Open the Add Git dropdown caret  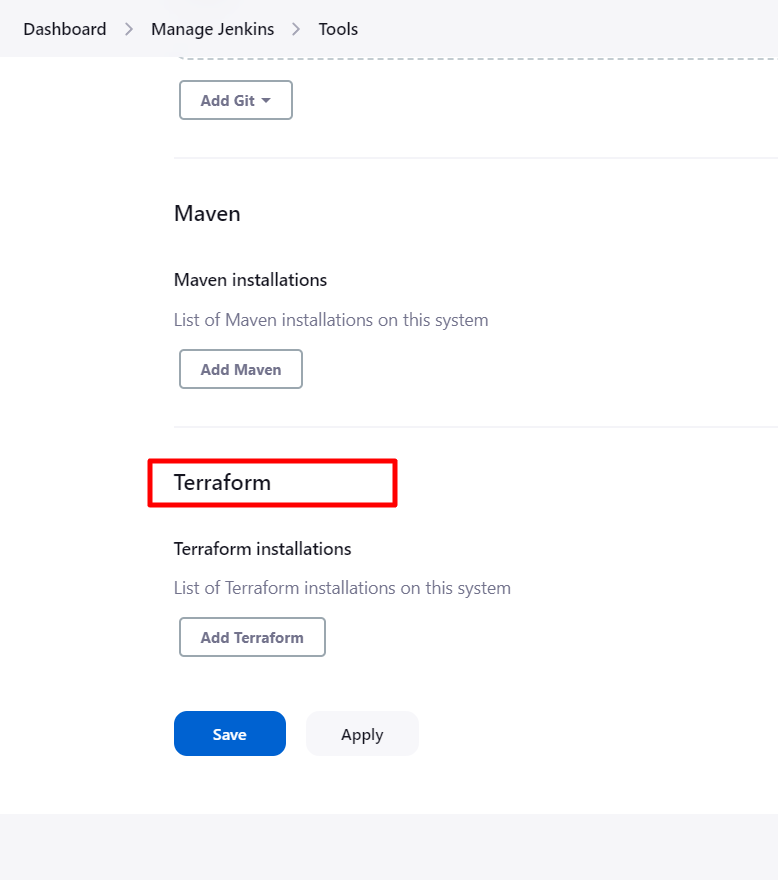tap(266, 100)
